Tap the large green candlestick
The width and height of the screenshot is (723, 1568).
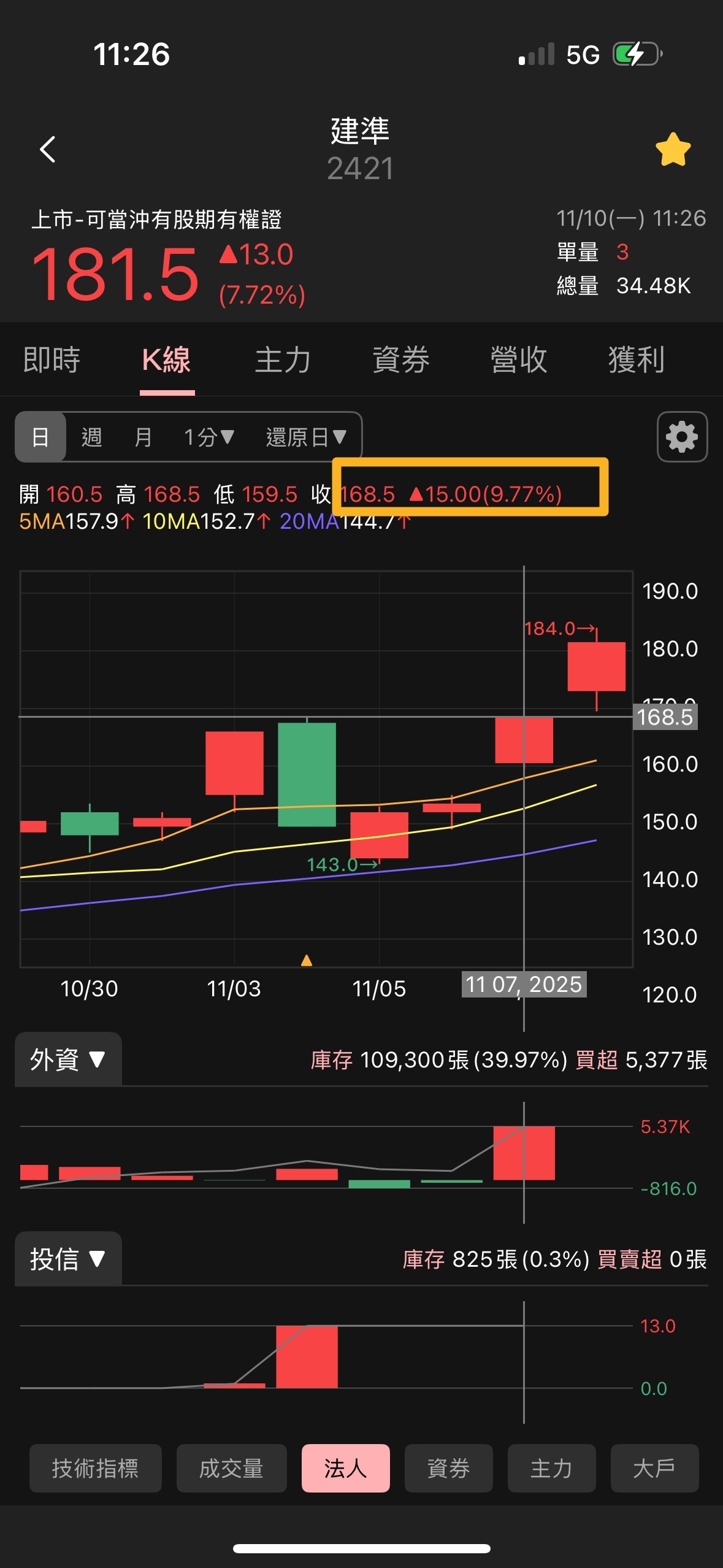tap(307, 774)
